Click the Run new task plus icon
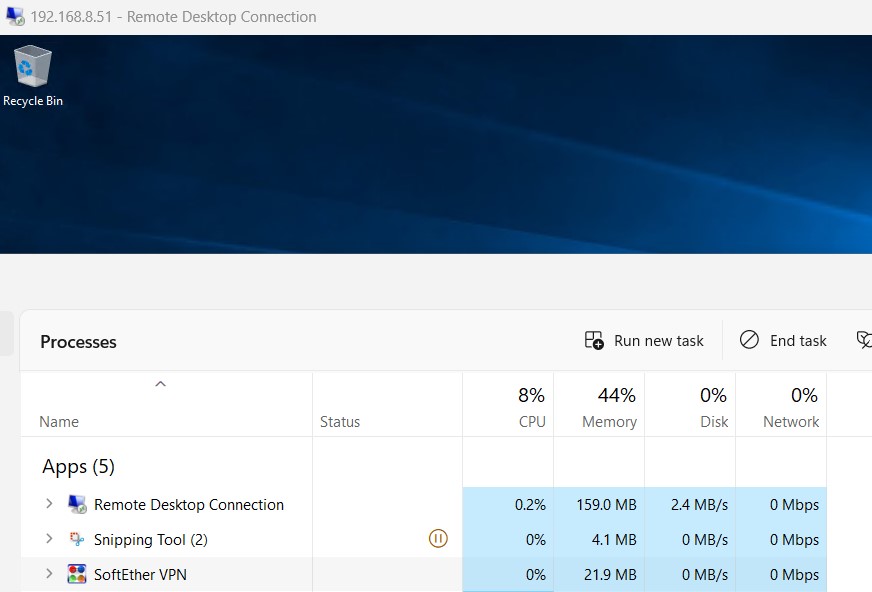 coord(595,340)
